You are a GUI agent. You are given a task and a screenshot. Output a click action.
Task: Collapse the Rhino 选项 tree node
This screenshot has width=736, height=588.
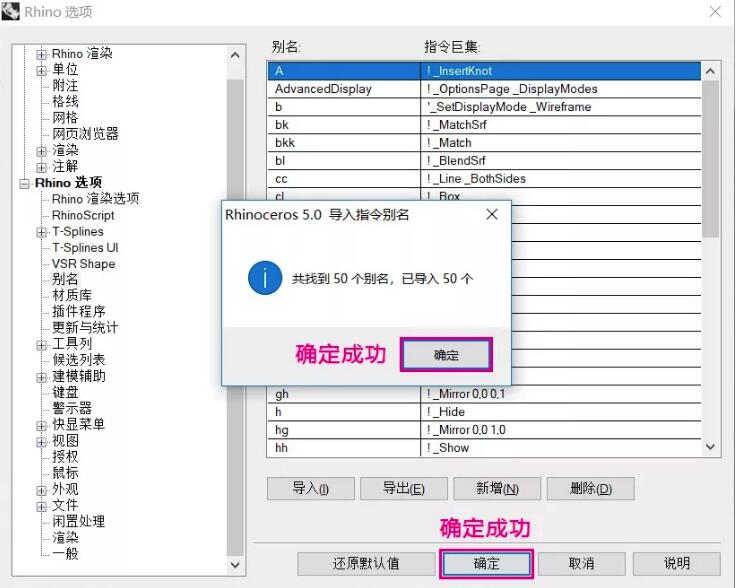[x=24, y=183]
